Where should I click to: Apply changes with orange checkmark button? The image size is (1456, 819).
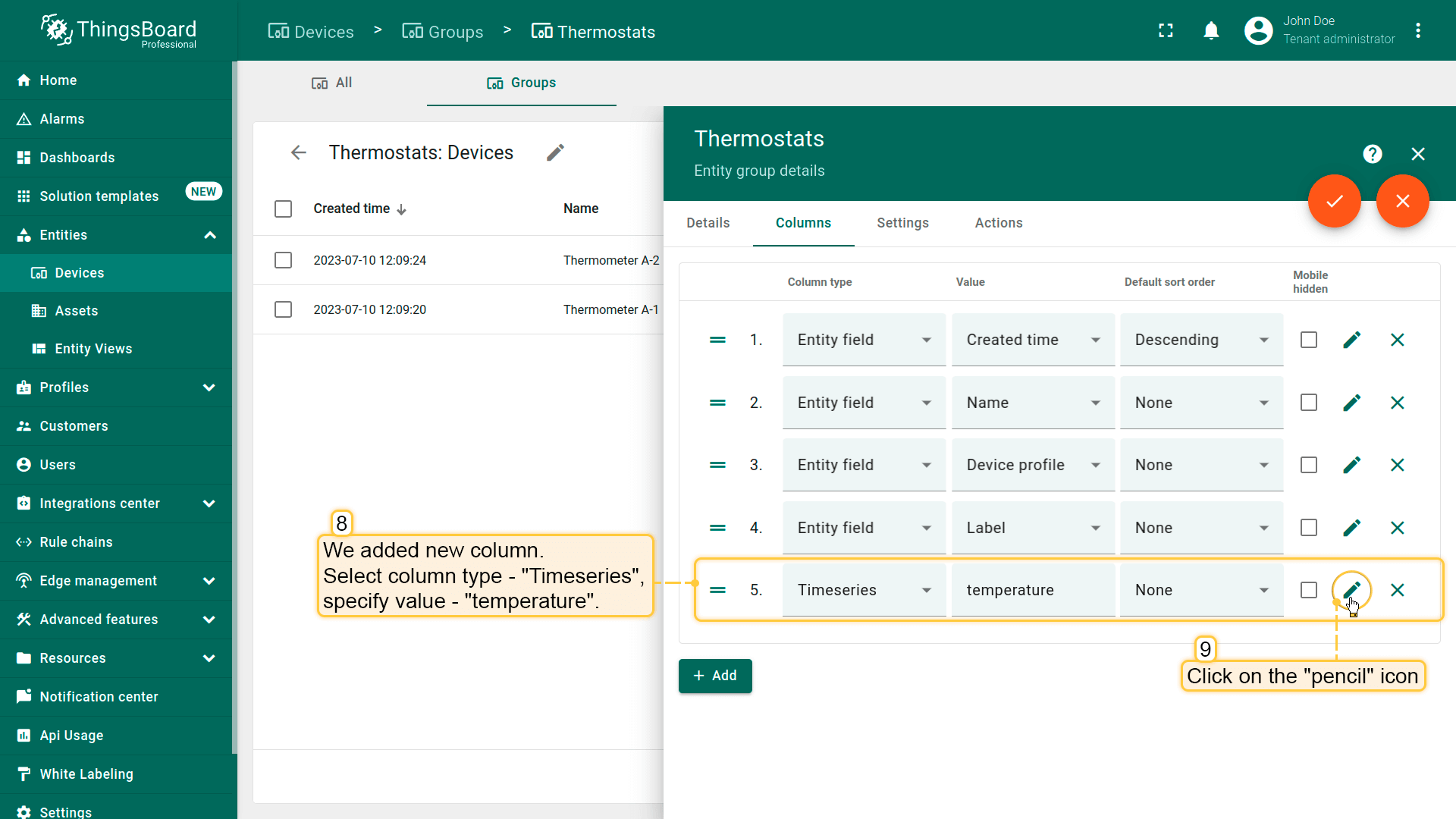(x=1334, y=201)
